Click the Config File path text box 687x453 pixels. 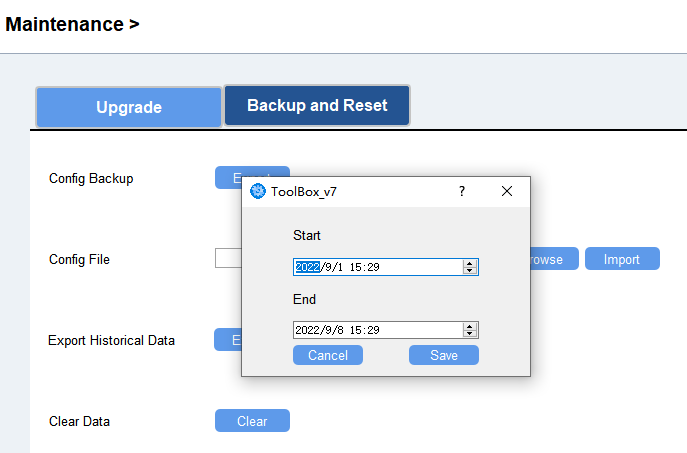point(228,259)
